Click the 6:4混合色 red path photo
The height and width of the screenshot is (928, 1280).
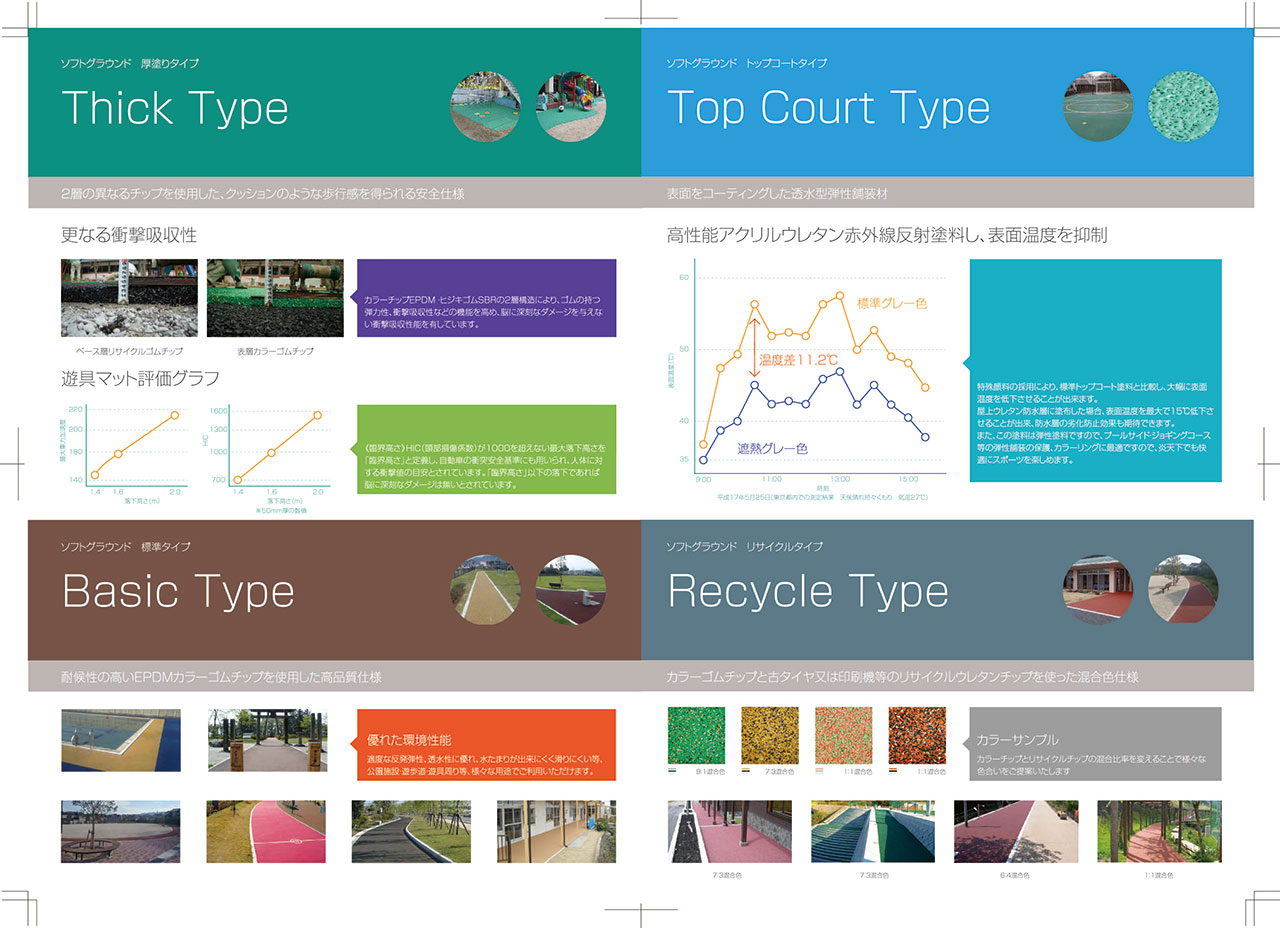(x=1016, y=831)
